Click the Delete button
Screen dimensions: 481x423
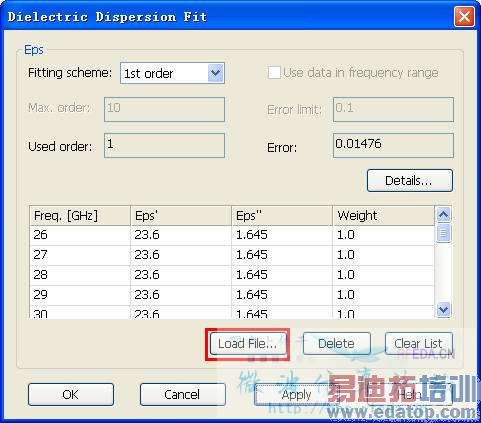(x=337, y=344)
